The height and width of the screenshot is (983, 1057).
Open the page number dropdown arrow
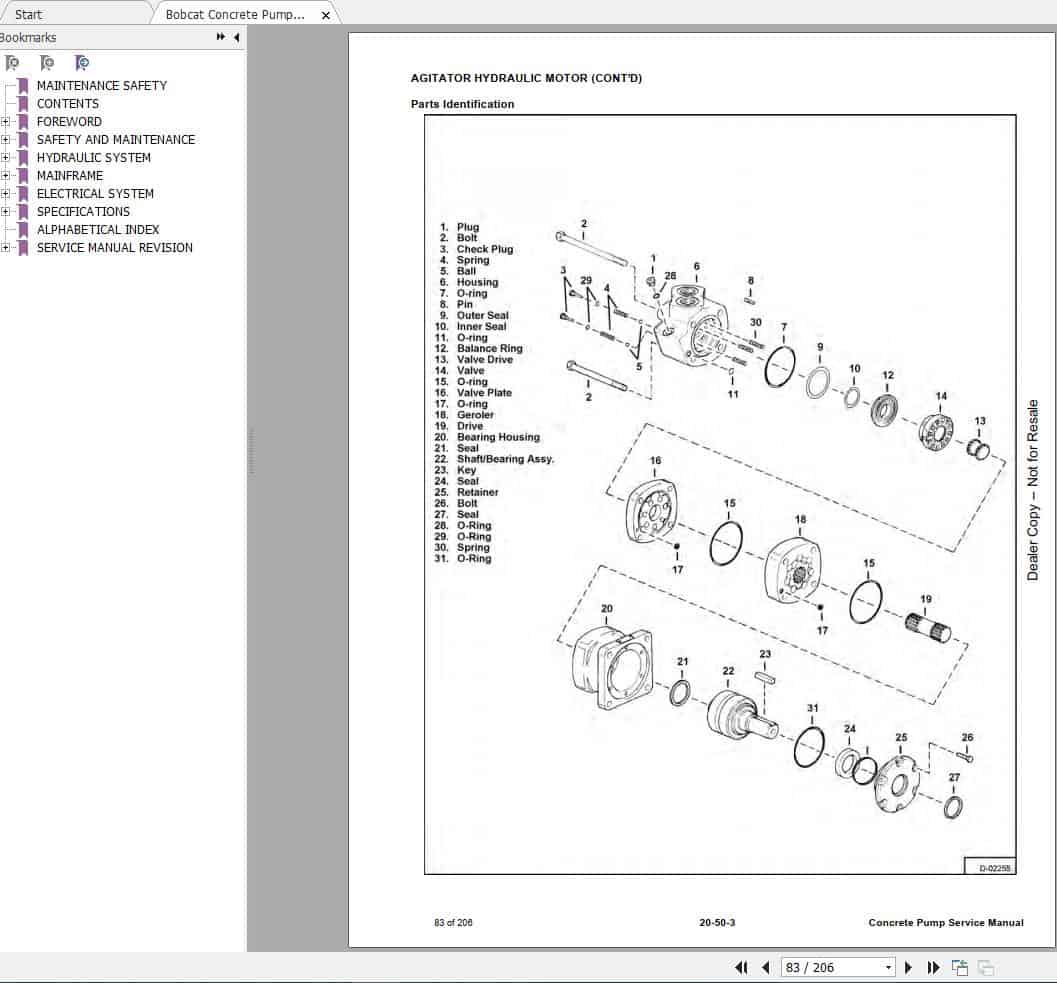(x=888, y=967)
